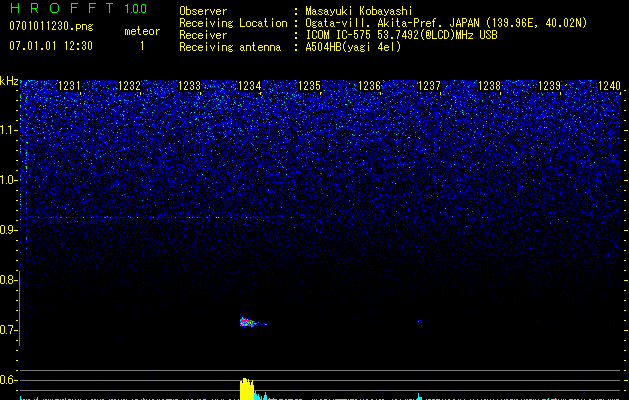This screenshot has height=400, width=629.
Task: Click the 0.8 kHz frequency axis label
Action: (7, 280)
